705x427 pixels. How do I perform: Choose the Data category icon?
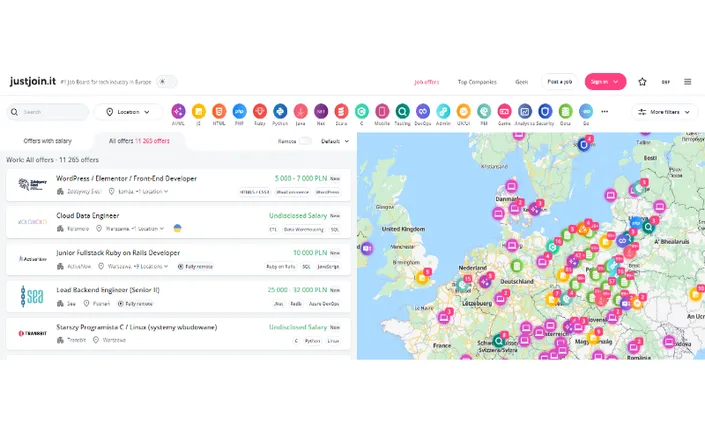(x=565, y=111)
